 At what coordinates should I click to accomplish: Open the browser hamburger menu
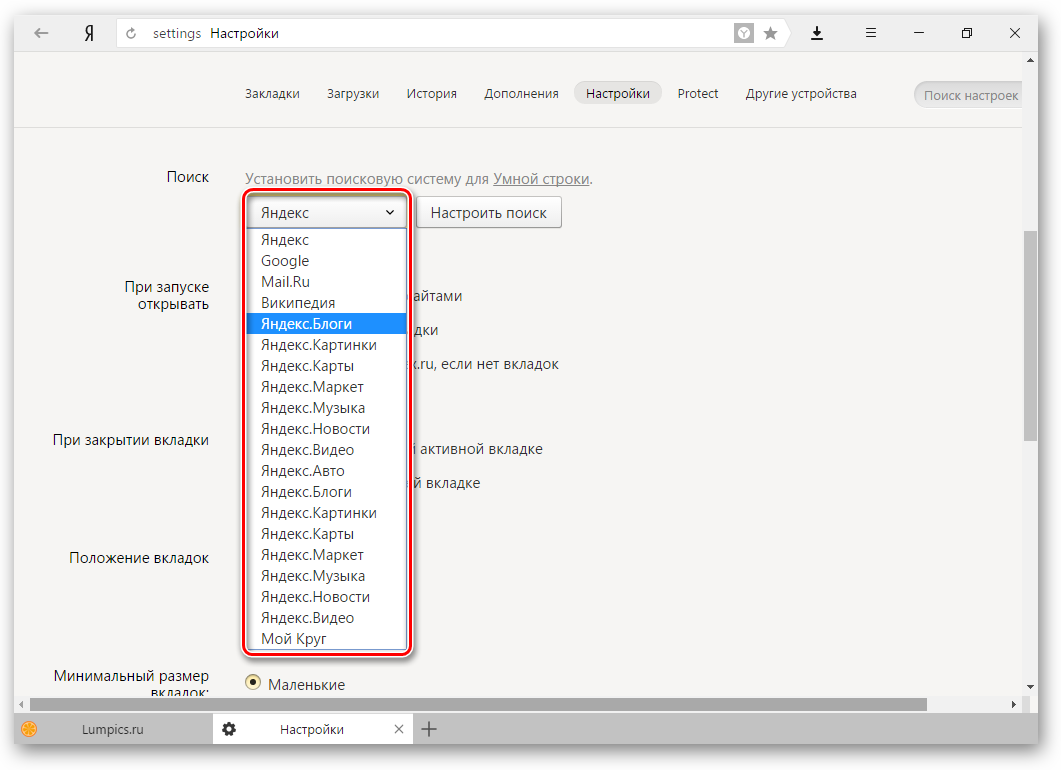coord(871,33)
